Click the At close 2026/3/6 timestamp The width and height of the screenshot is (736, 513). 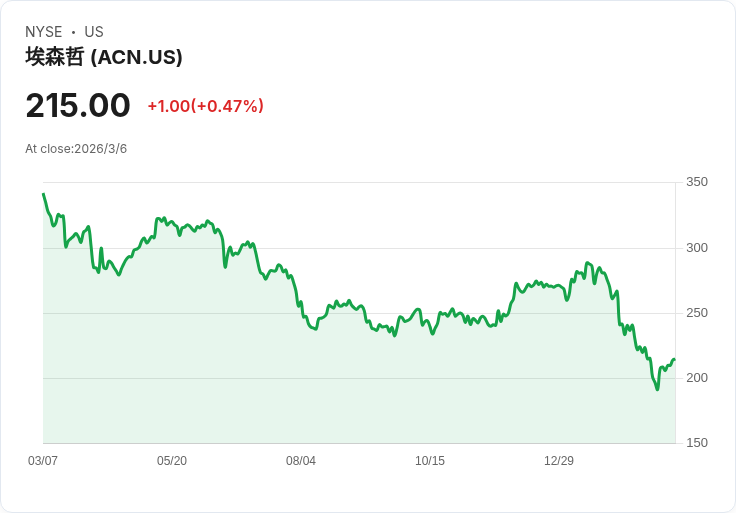(76, 149)
